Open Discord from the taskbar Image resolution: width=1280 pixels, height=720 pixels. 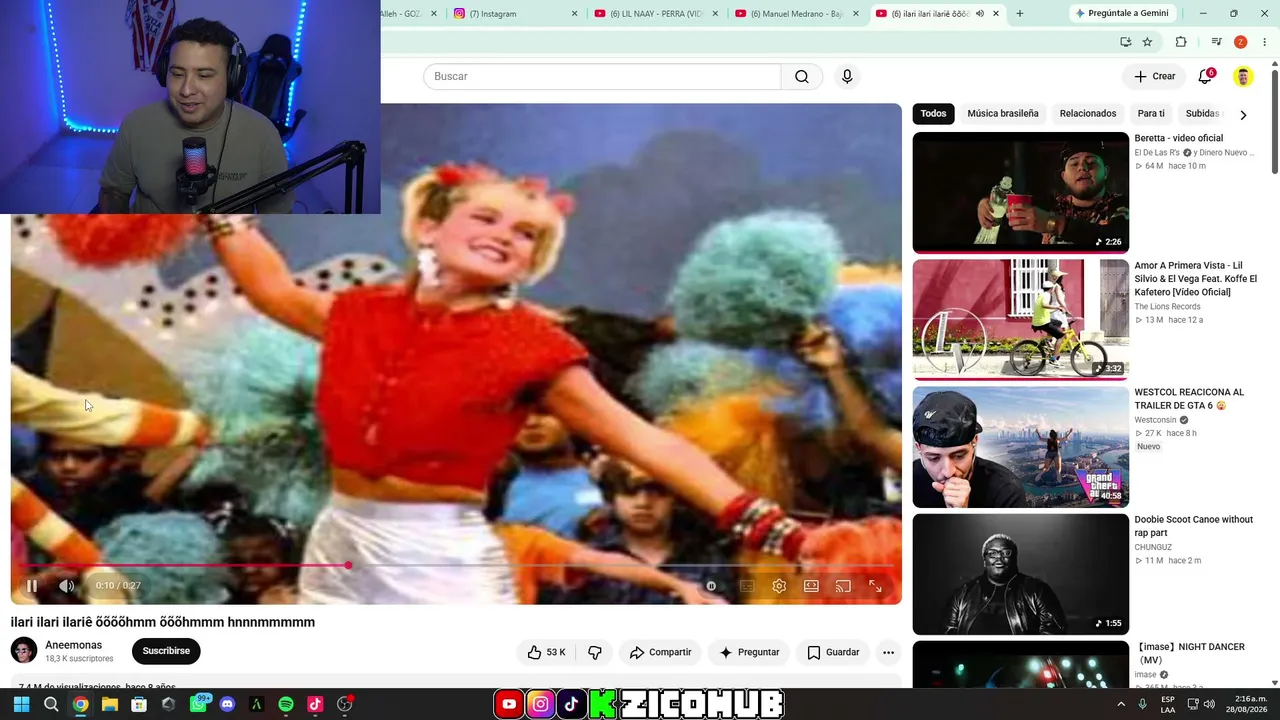point(227,704)
